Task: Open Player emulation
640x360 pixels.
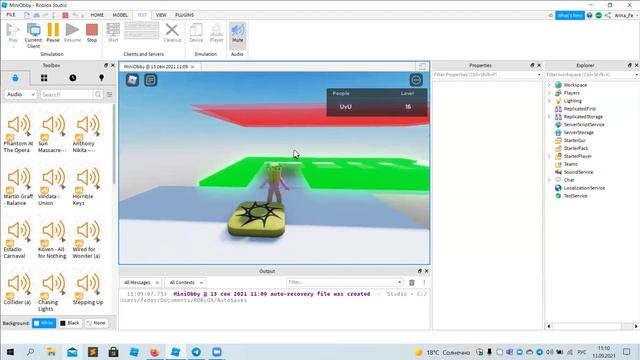Action: pos(216,33)
